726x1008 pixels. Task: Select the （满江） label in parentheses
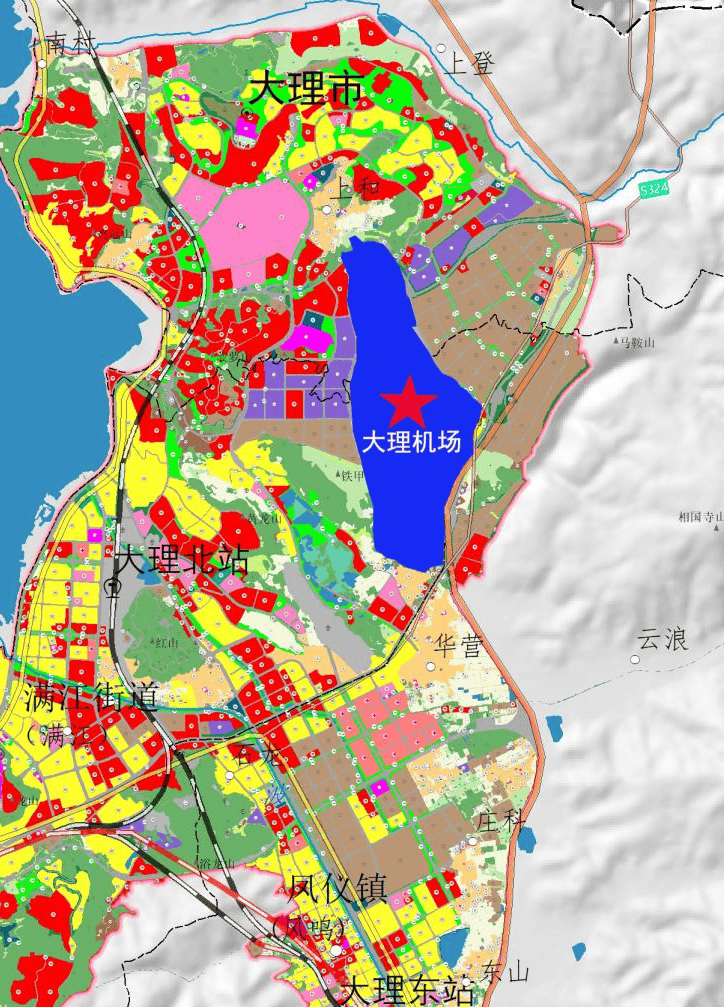click(68, 734)
